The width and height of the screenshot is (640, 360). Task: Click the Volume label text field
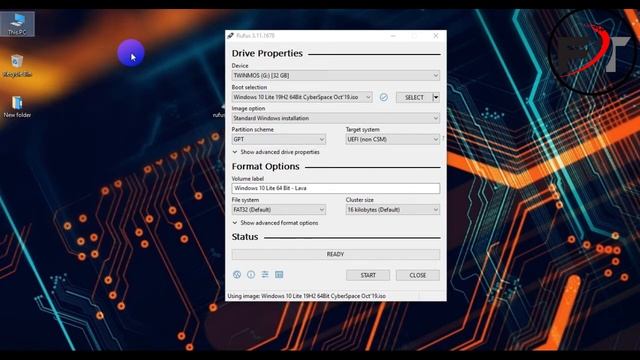[336, 188]
